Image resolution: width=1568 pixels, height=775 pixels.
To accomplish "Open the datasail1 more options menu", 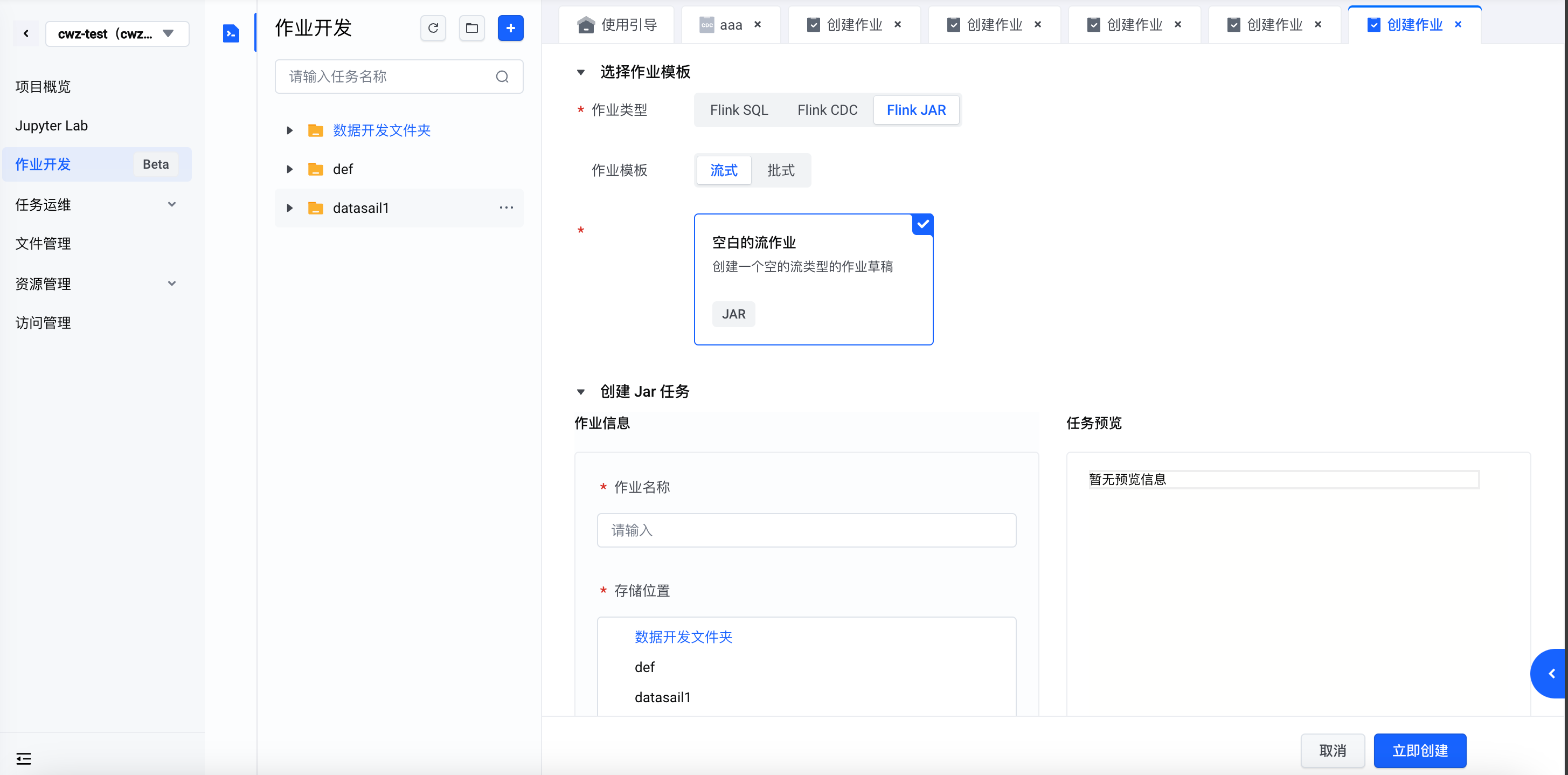I will [x=507, y=208].
